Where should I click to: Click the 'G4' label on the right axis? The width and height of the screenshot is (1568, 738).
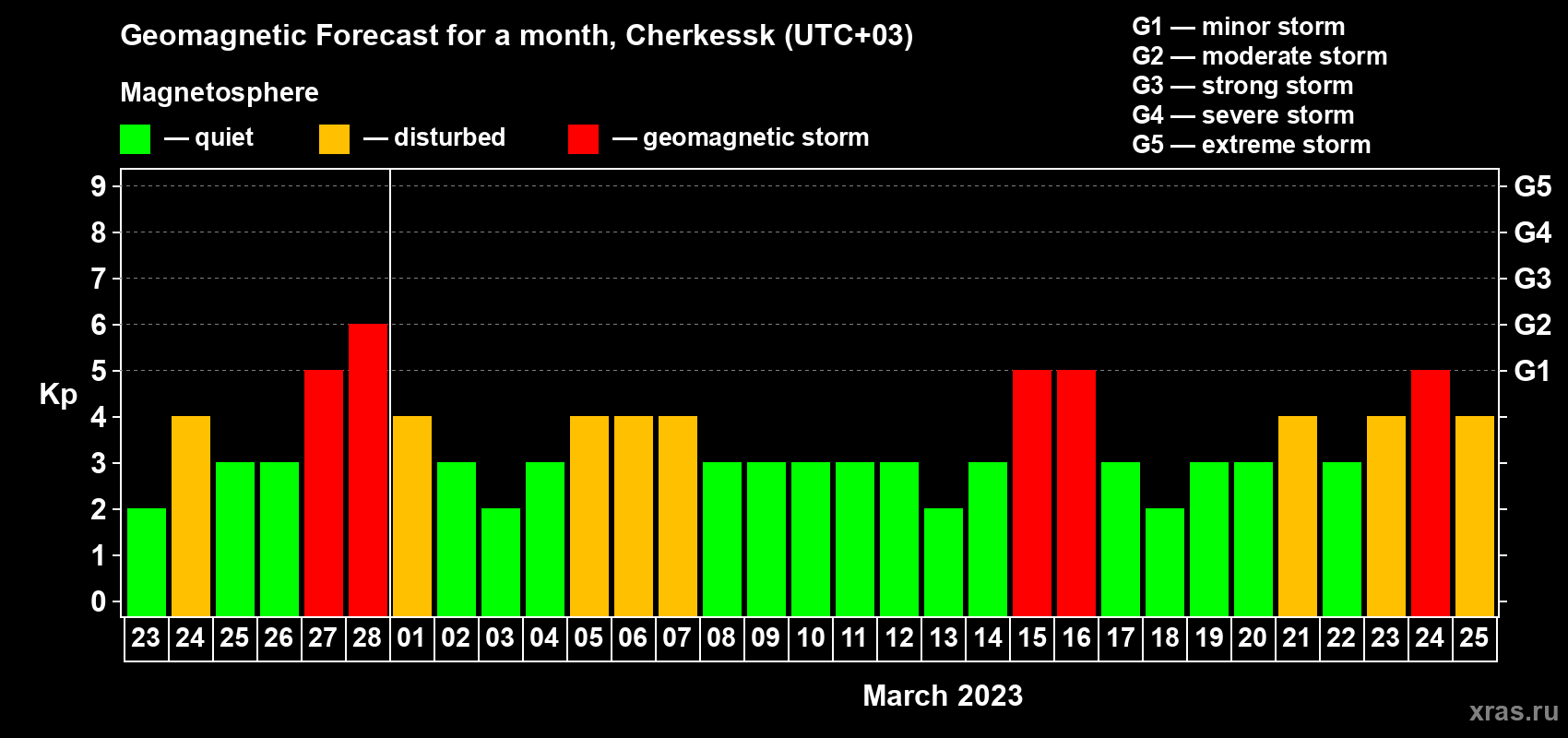coord(1533,232)
